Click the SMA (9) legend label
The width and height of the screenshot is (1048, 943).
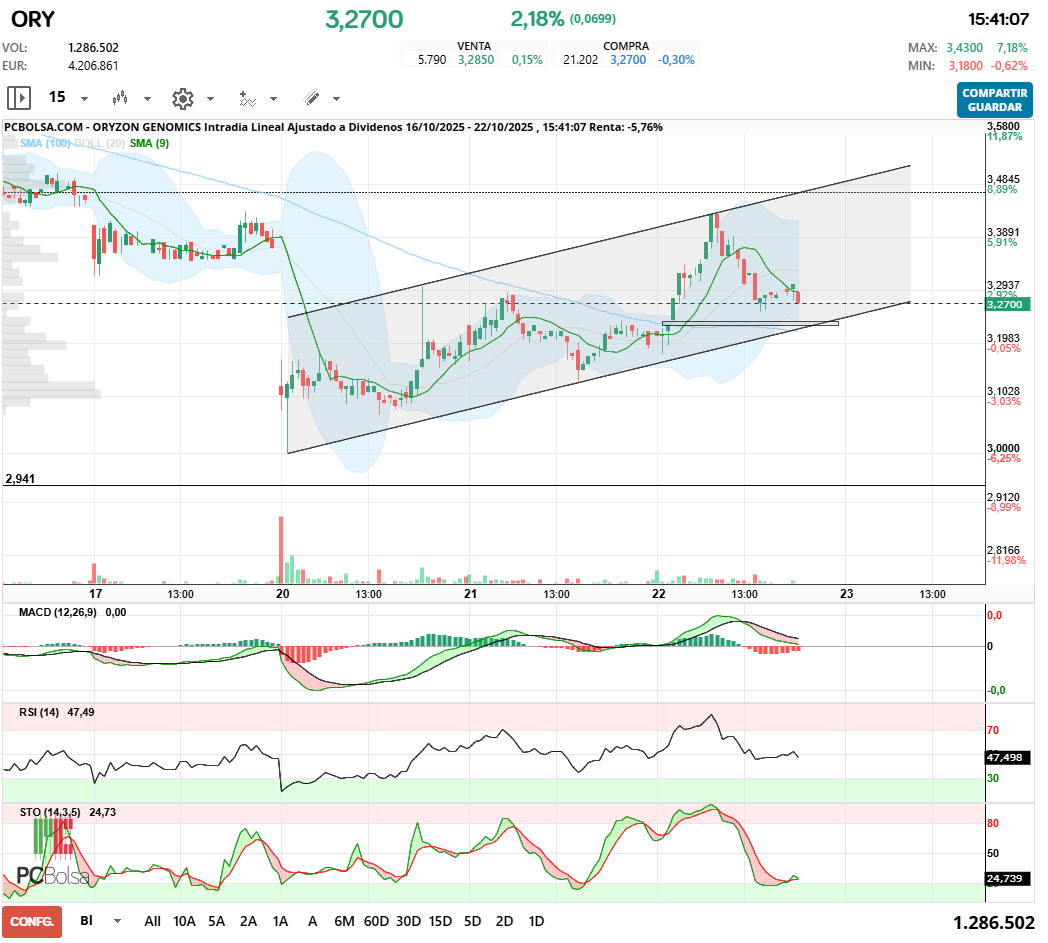pyautogui.click(x=149, y=143)
